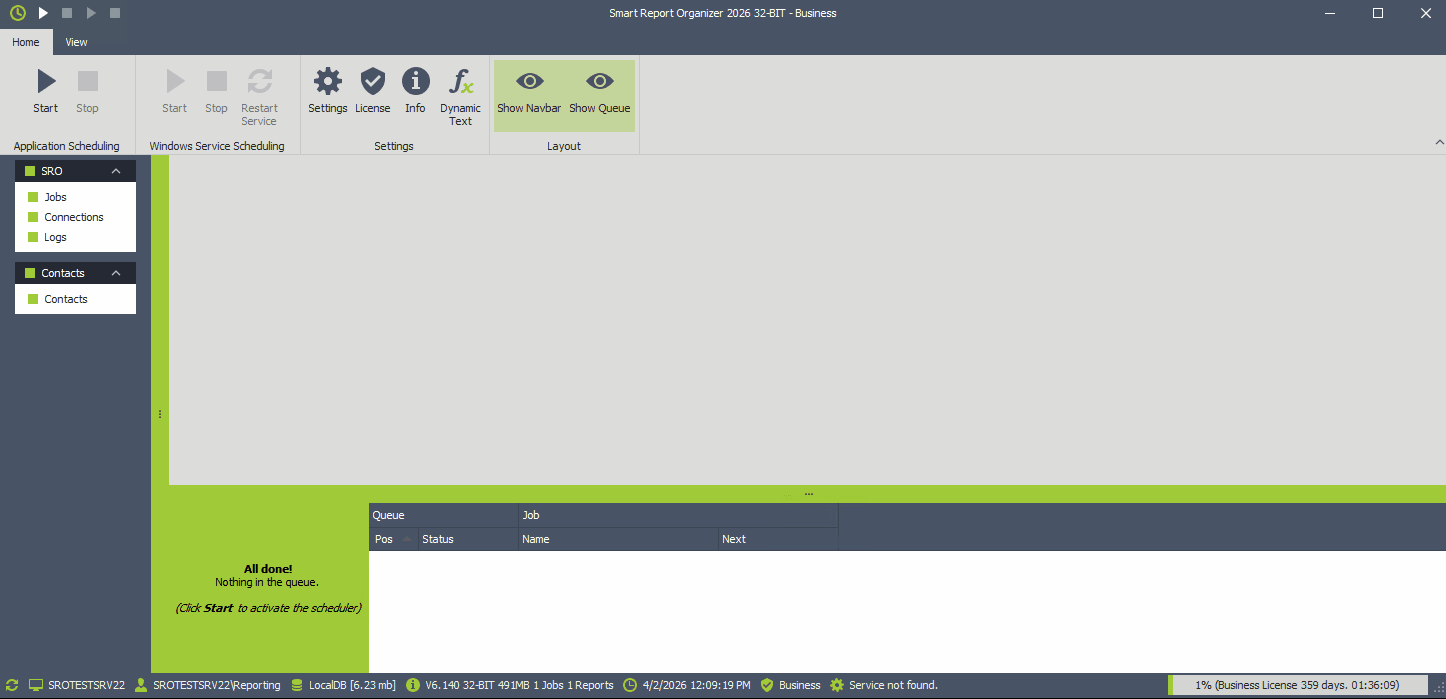The height and width of the screenshot is (699, 1446).
Task: Switch to the Home ribbon tab
Action: point(26,42)
